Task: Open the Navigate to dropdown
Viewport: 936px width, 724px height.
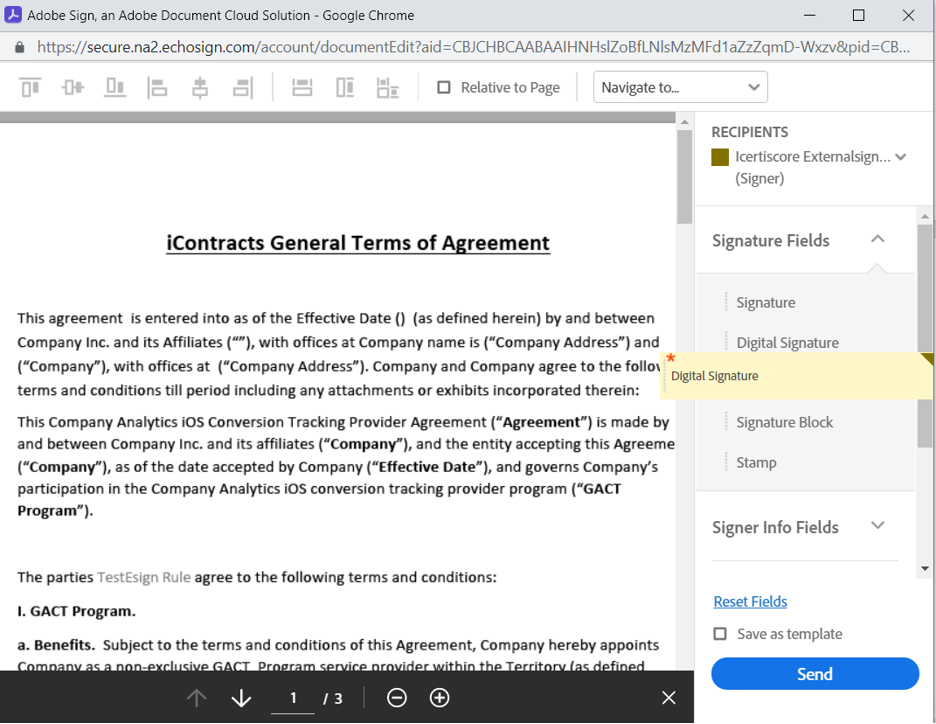Action: (x=680, y=88)
